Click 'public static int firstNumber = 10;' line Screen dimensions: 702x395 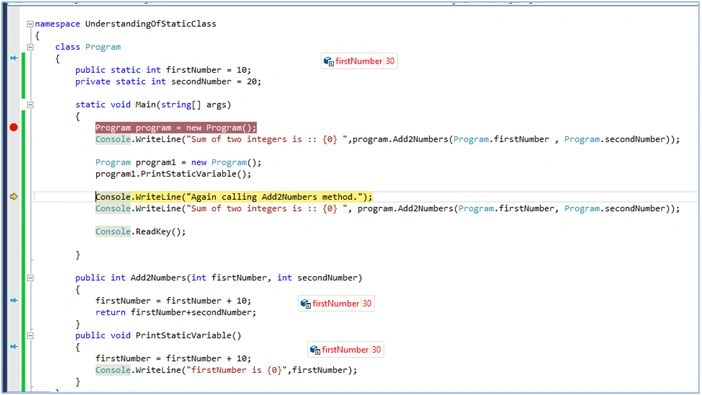[x=163, y=70]
